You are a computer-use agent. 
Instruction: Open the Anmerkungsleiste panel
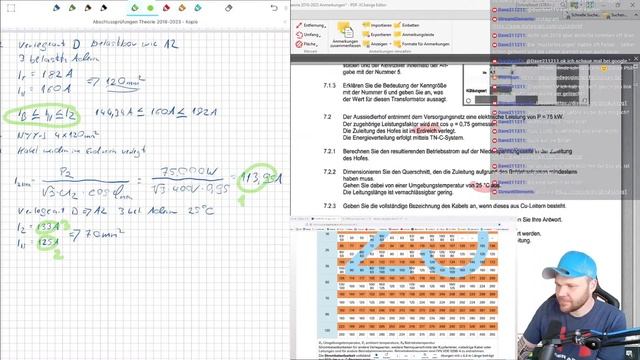click(x=414, y=35)
